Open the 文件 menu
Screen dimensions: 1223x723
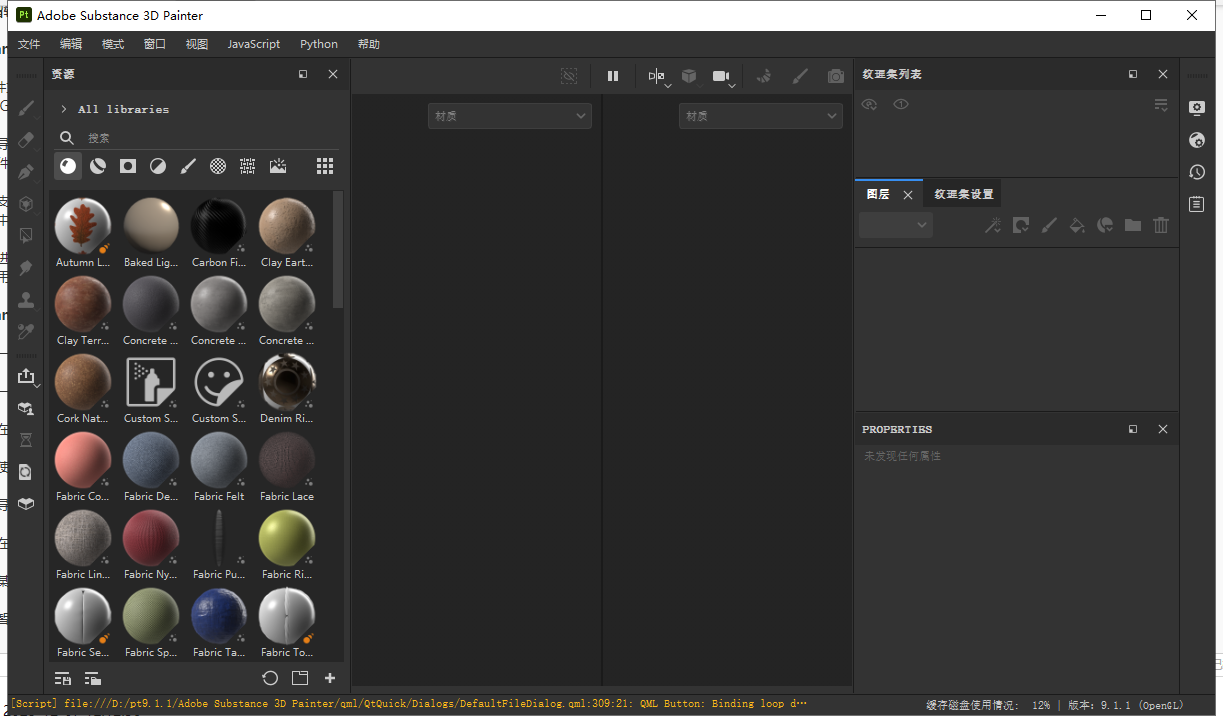(x=29, y=44)
